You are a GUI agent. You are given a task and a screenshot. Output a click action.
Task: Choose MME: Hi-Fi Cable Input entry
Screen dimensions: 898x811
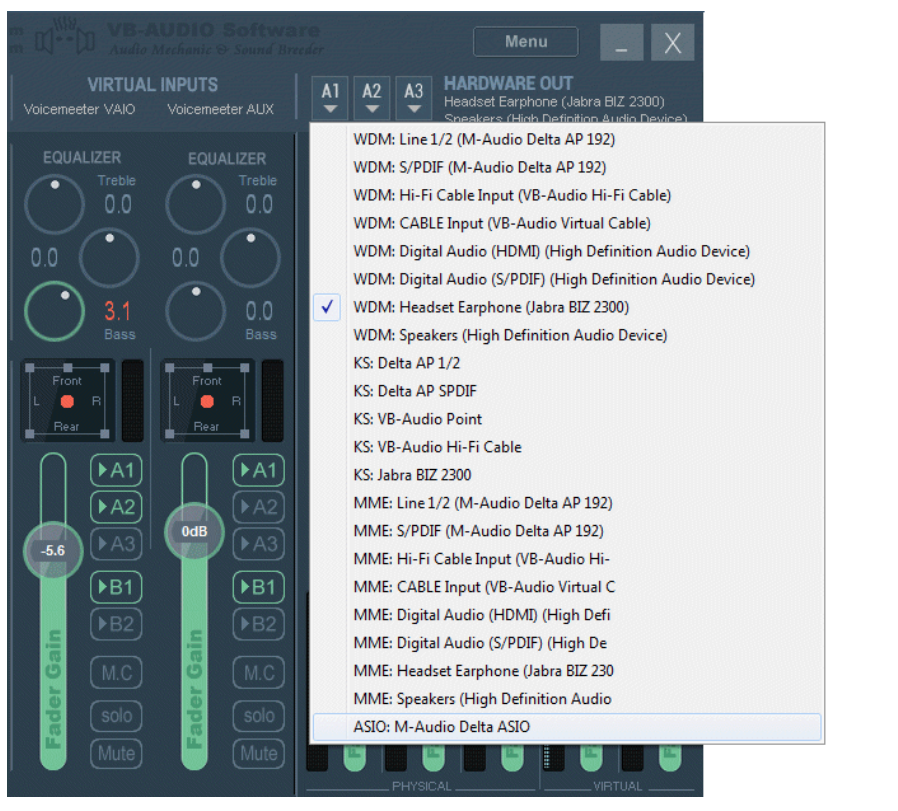tap(567, 560)
